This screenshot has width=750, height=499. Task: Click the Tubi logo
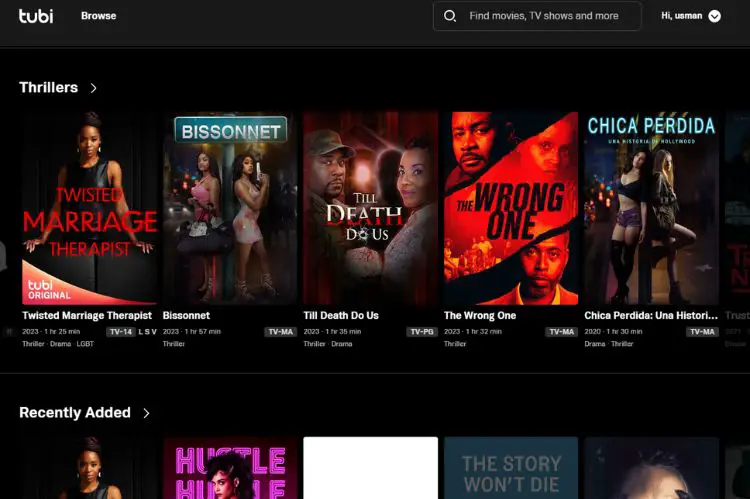36,16
